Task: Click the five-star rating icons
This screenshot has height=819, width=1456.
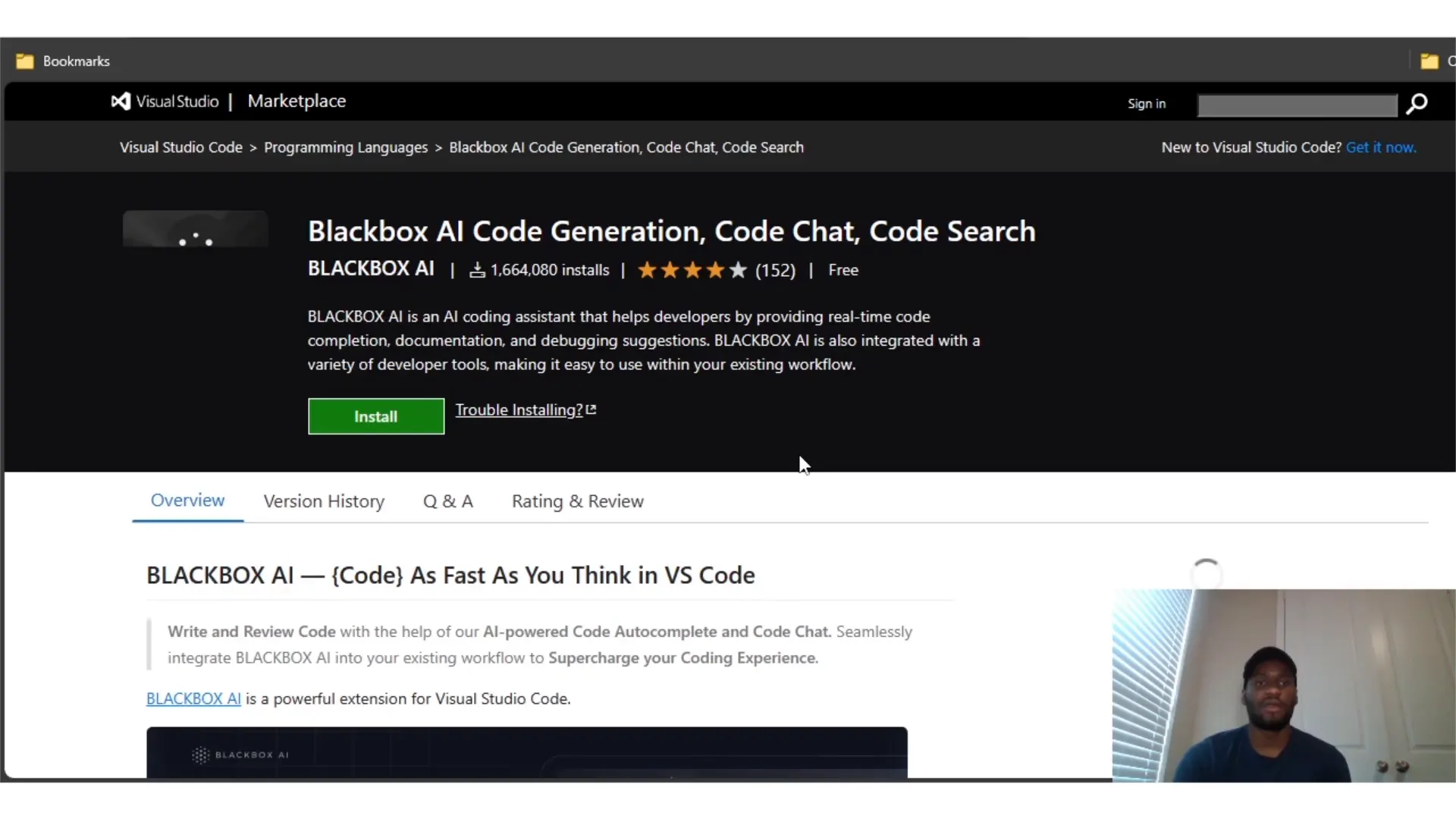Action: pyautogui.click(x=692, y=270)
